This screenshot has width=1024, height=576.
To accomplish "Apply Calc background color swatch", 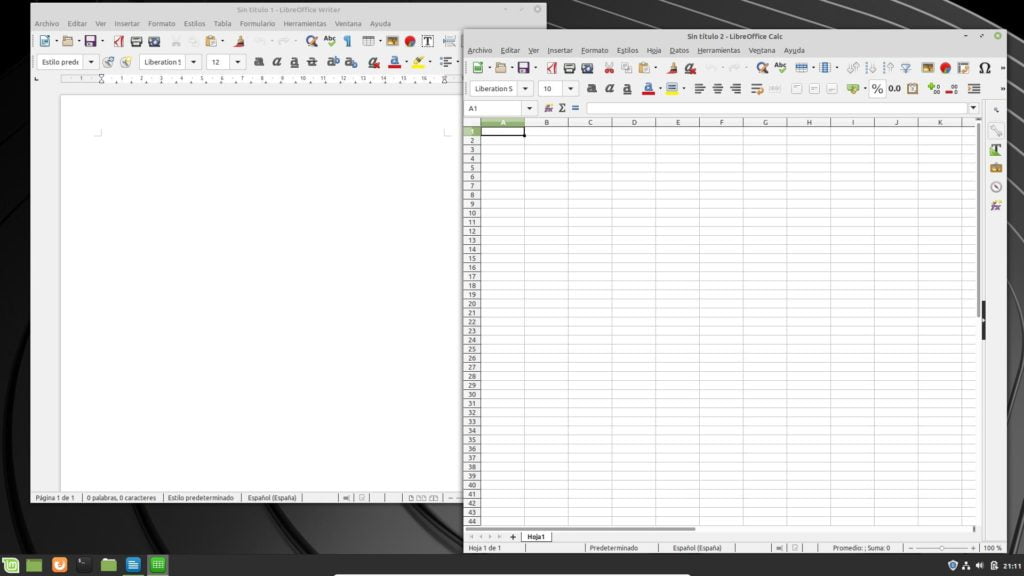I will [671, 89].
